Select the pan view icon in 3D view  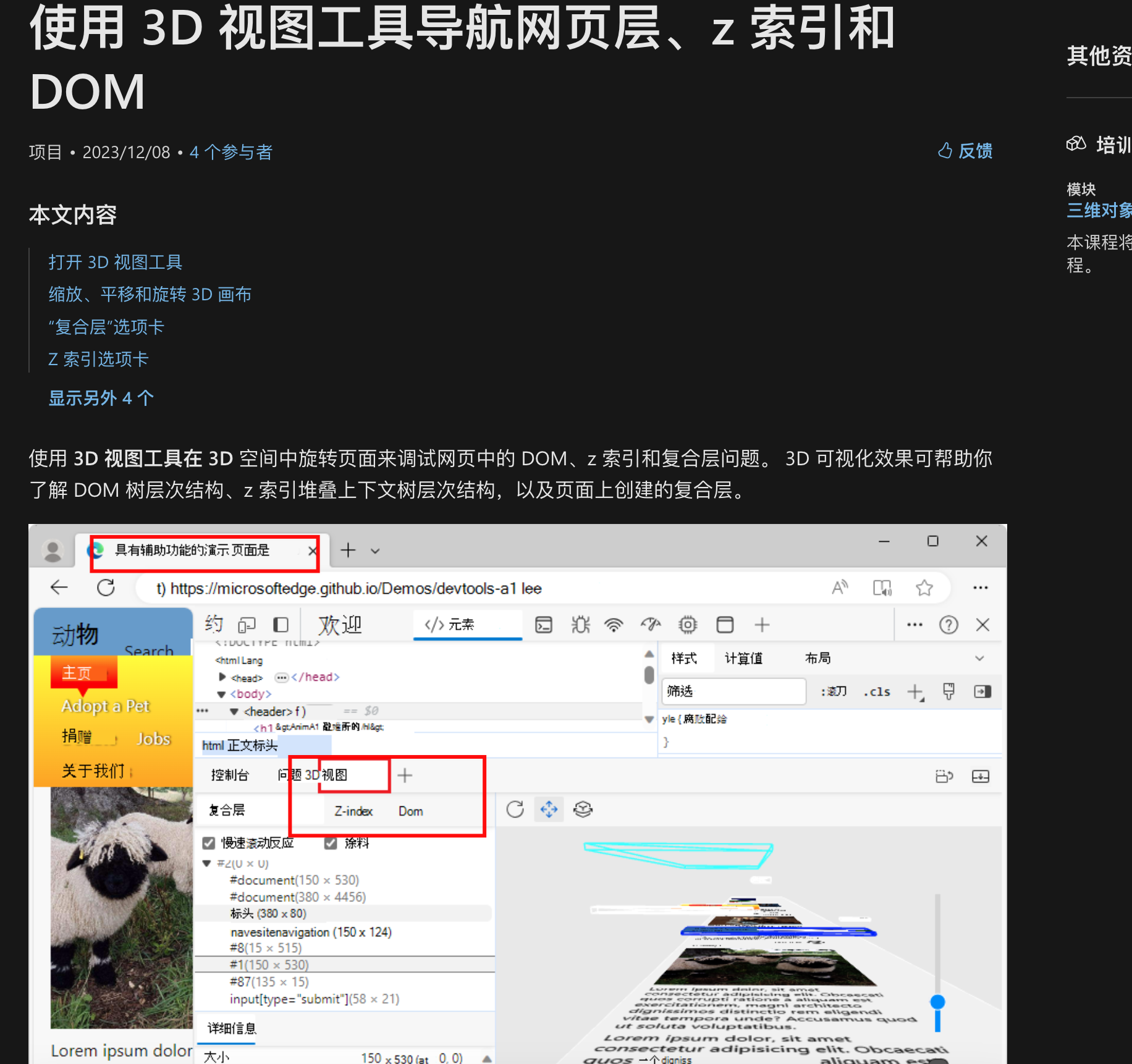coord(549,809)
